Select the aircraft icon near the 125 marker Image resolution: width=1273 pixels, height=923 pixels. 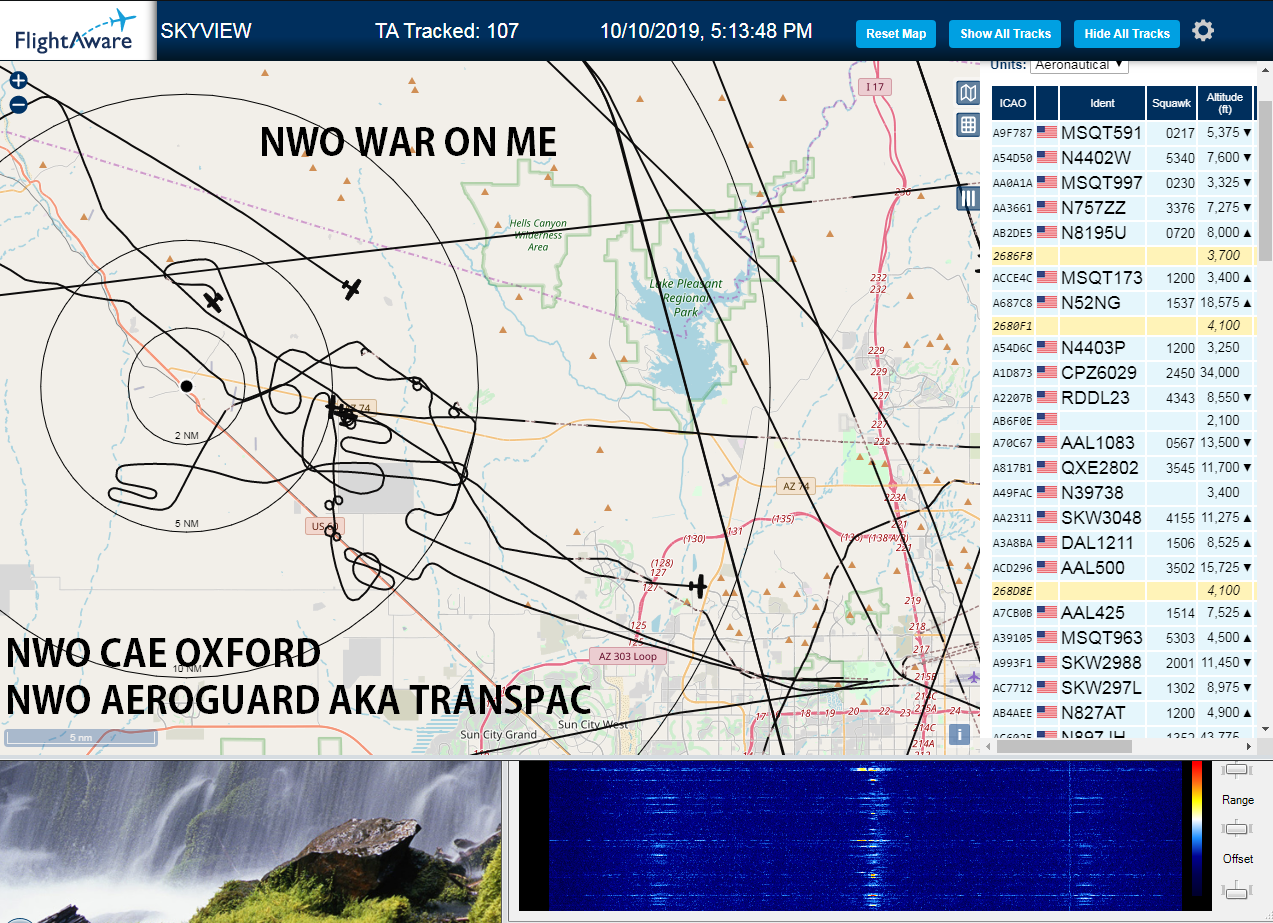pos(698,586)
